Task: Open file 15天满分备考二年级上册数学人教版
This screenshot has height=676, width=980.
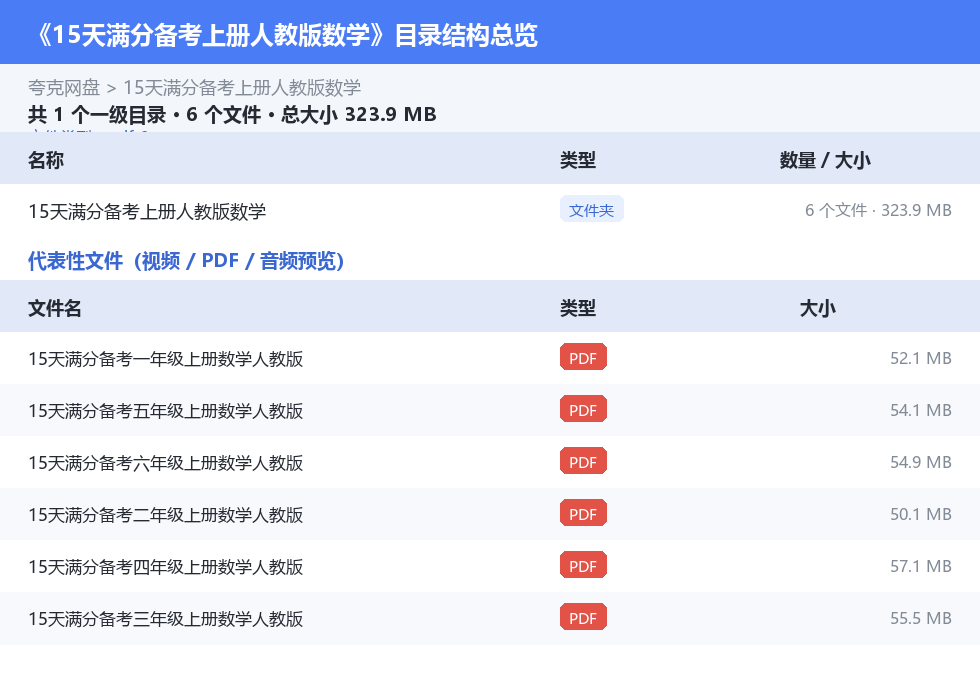Action: point(166,514)
